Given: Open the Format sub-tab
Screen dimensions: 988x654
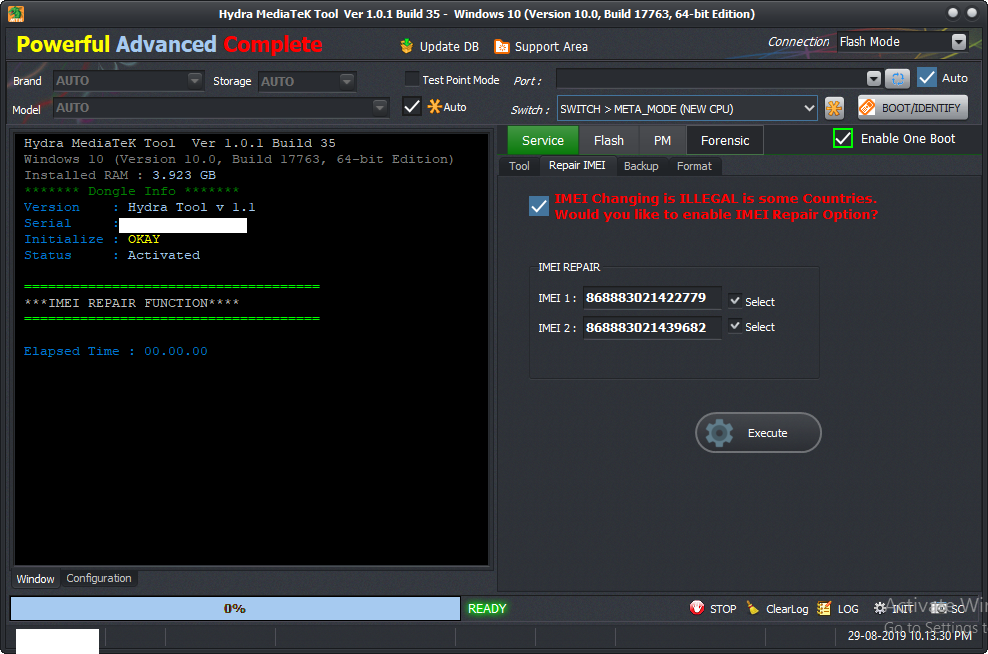Looking at the screenshot, I should click(x=694, y=166).
